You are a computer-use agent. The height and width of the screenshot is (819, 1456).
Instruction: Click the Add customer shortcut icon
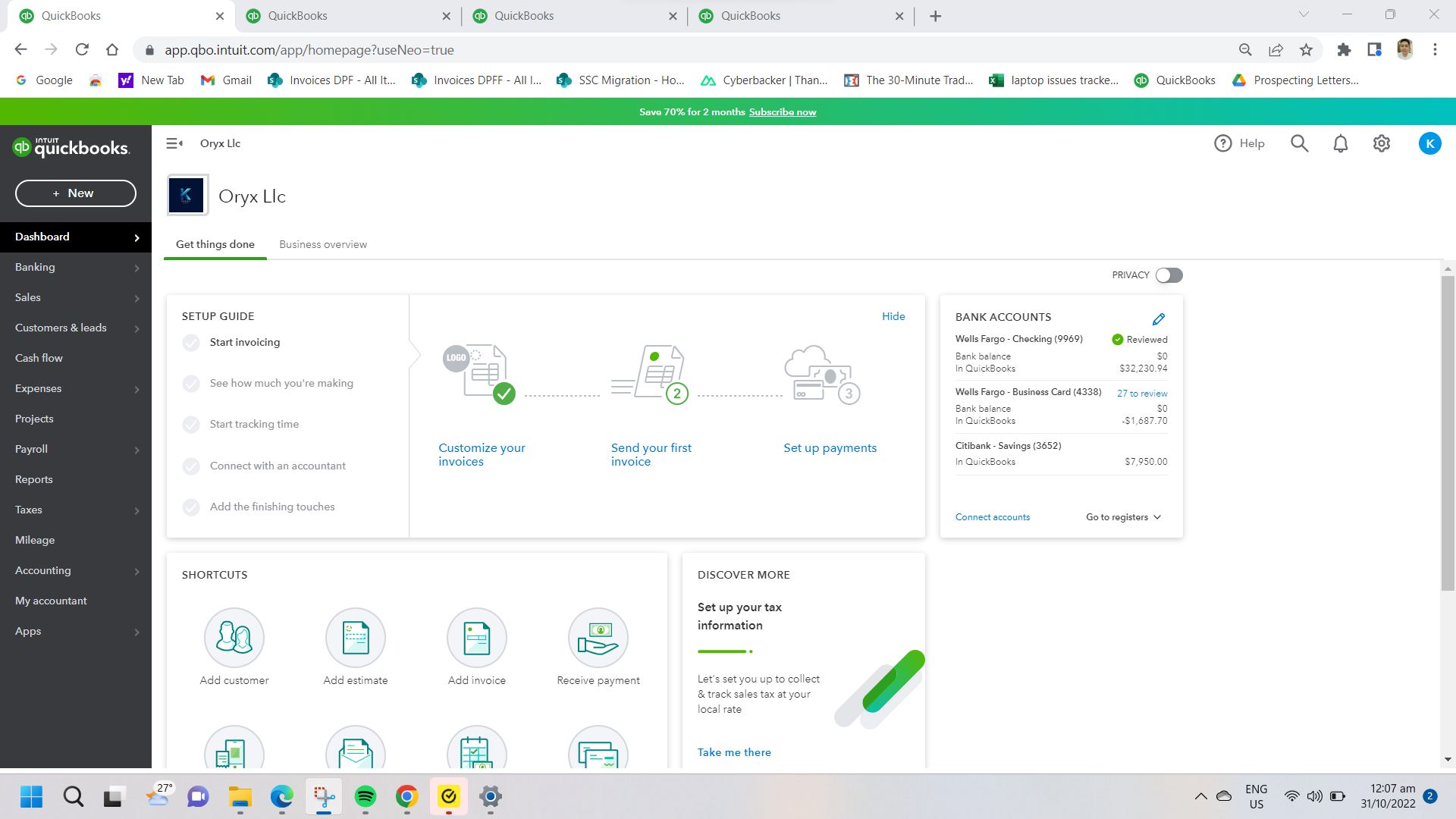234,637
